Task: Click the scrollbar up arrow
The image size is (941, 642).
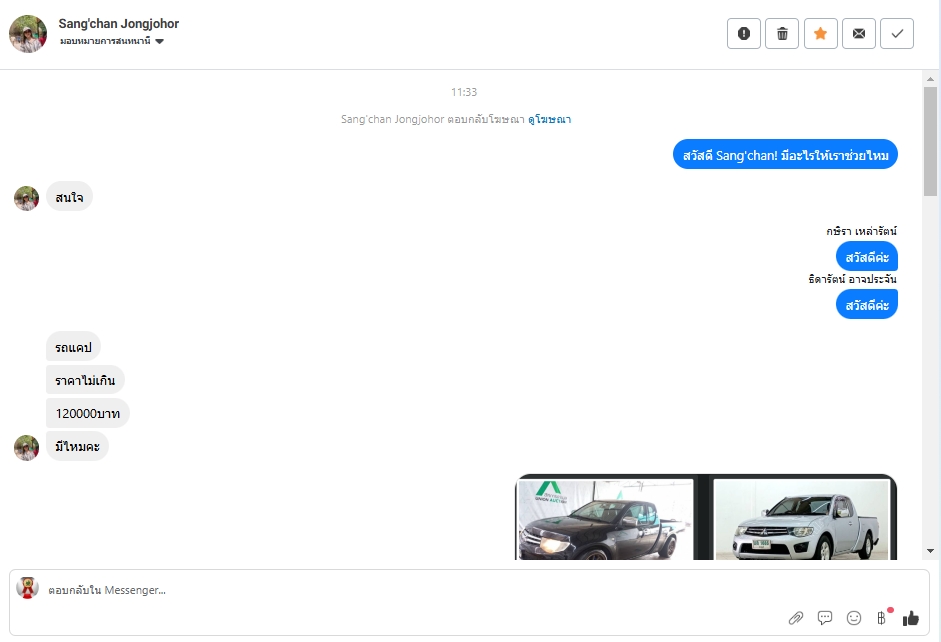Action: coord(930,79)
